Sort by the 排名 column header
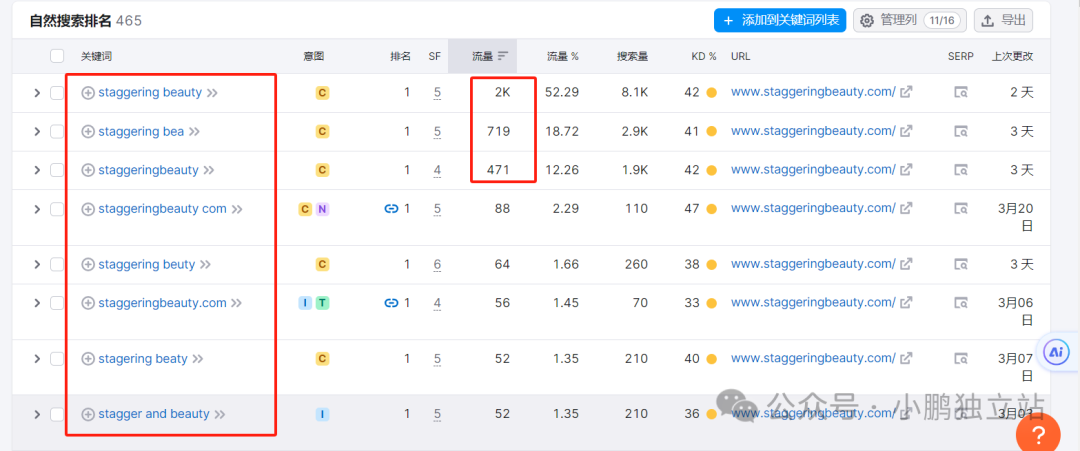 [x=400, y=56]
